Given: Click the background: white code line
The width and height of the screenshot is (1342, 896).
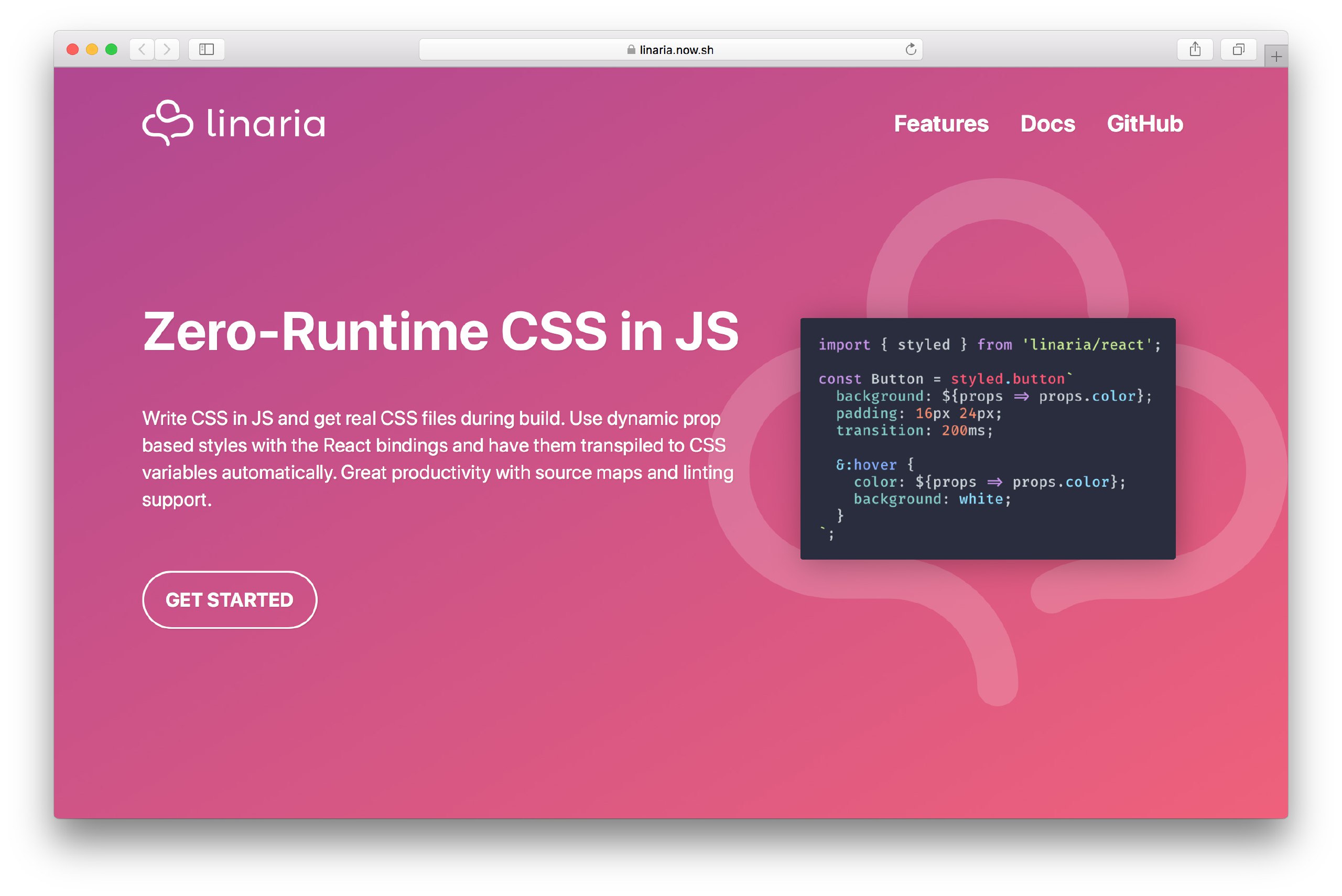Looking at the screenshot, I should (932, 499).
